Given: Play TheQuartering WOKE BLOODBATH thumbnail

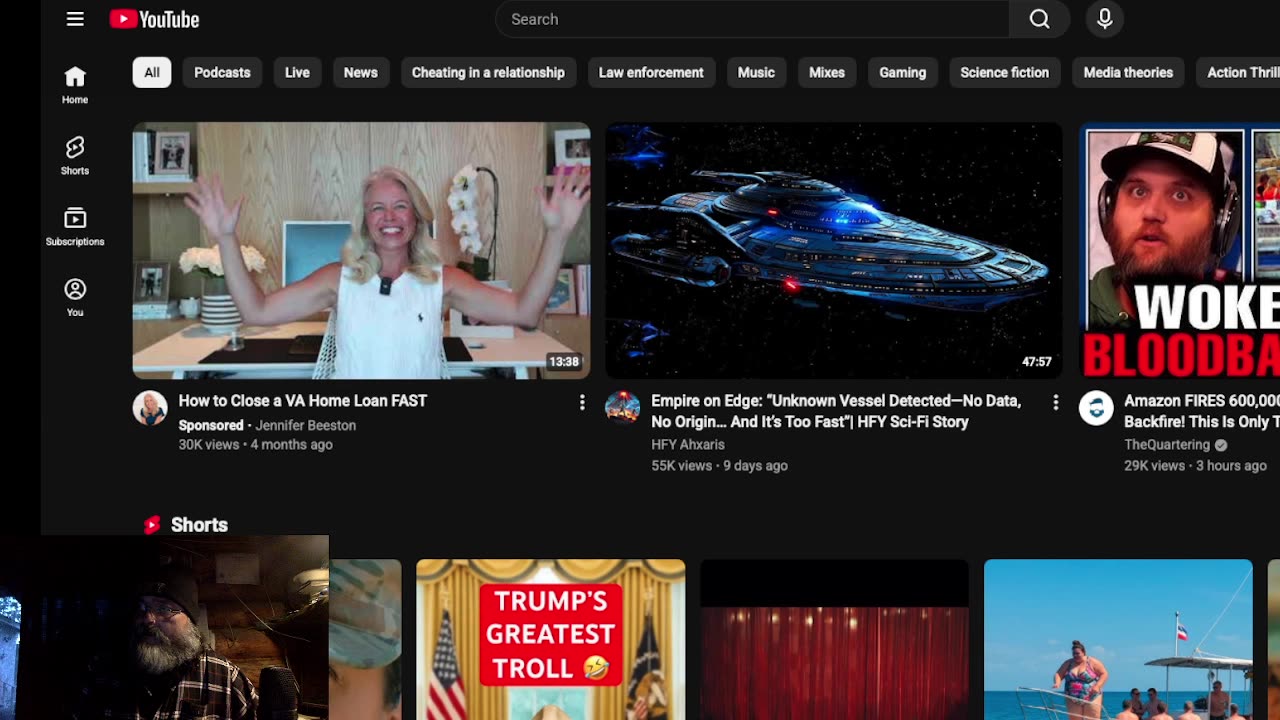Looking at the screenshot, I should click(1180, 250).
